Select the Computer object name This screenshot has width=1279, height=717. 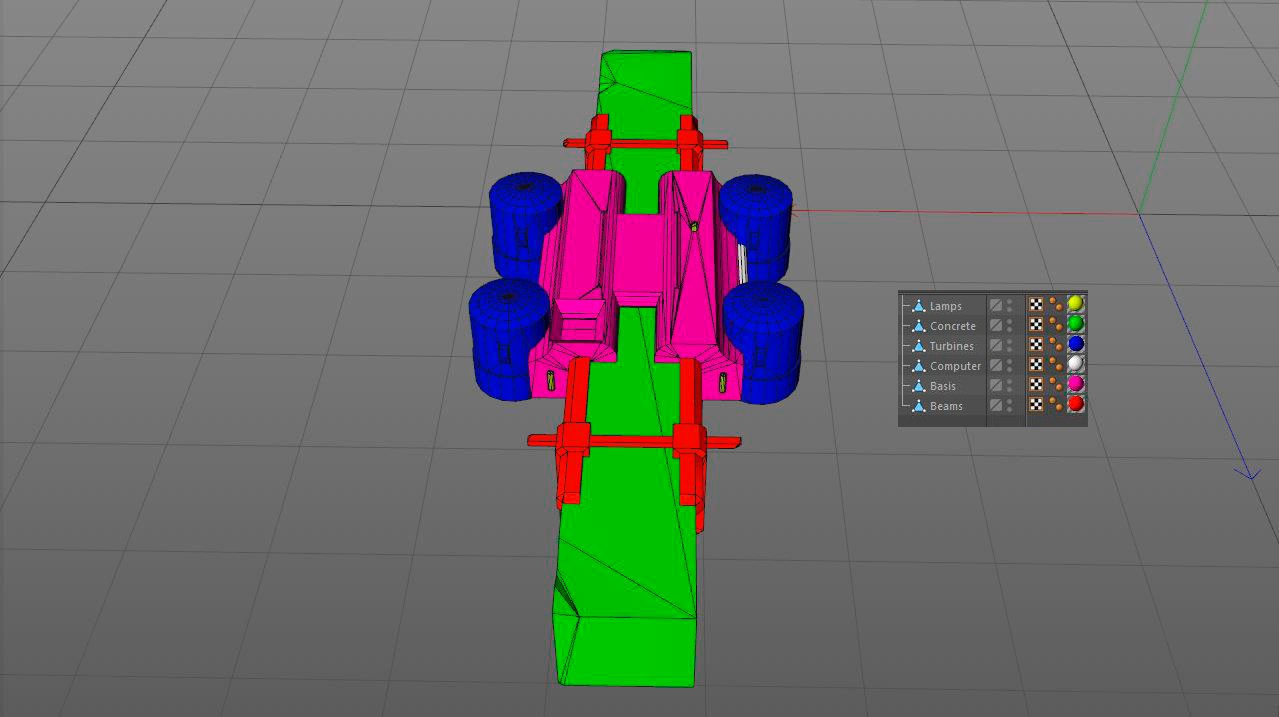point(956,366)
